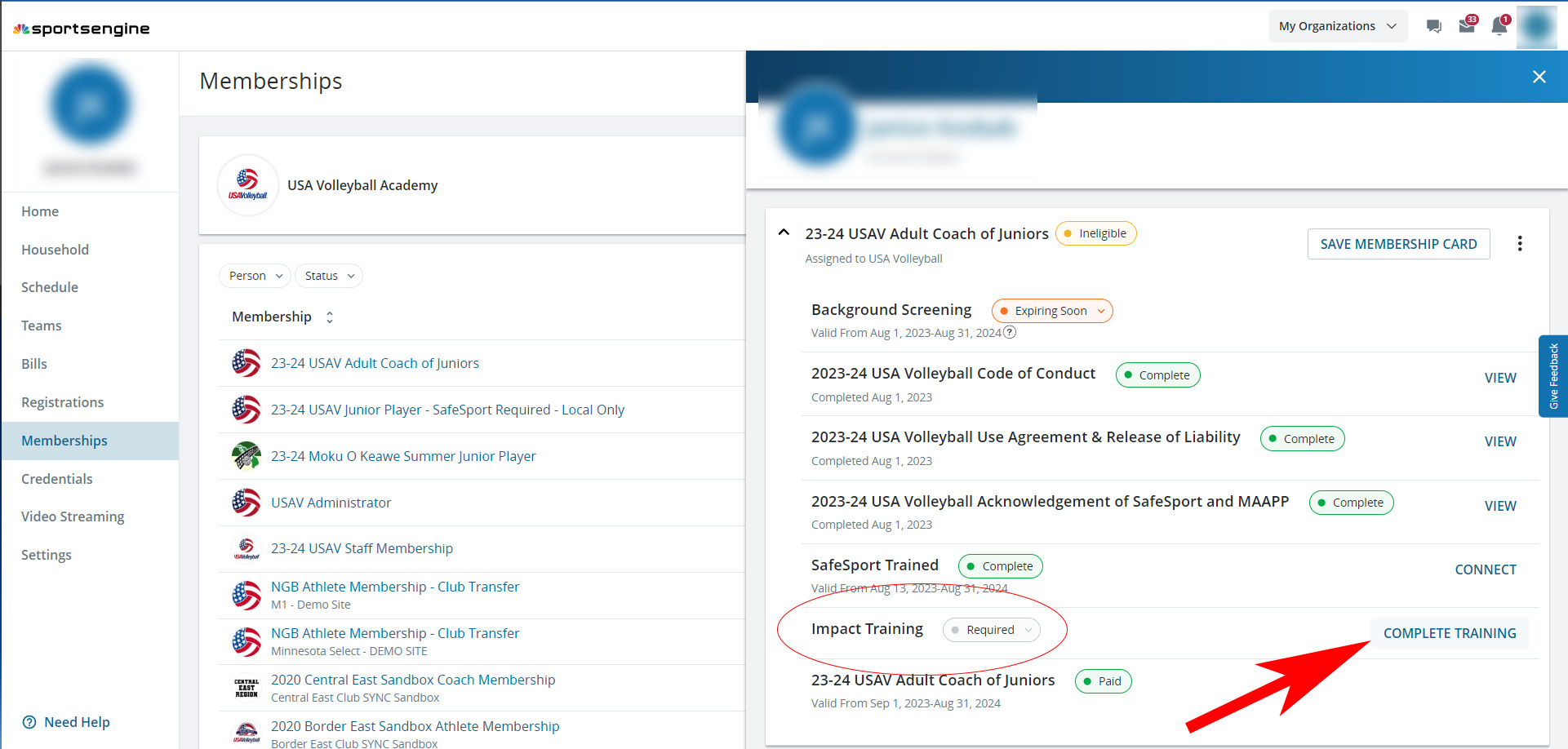
Task: Open 23-24 USAV Adult Coach of Juniors membership
Action: (x=375, y=363)
